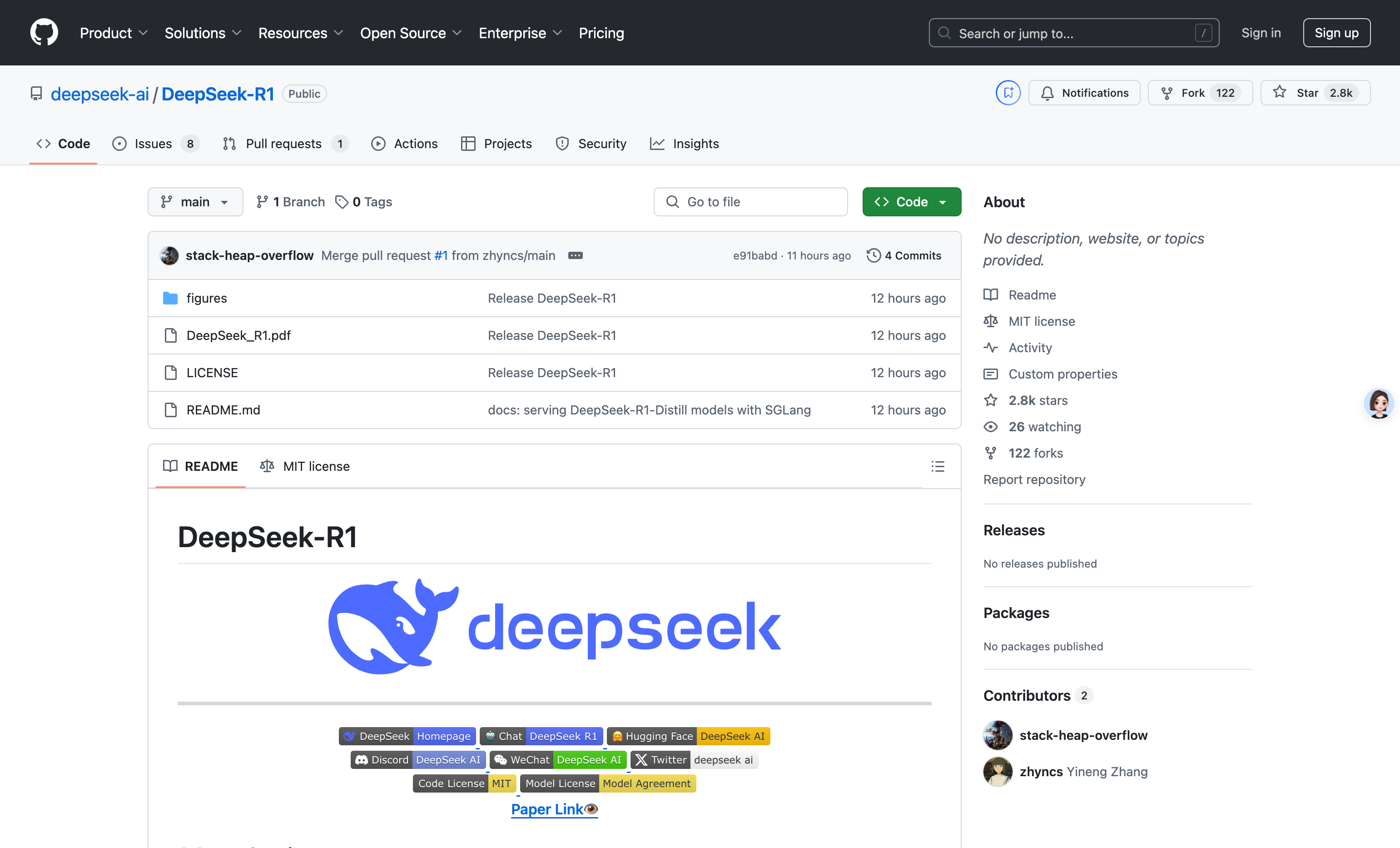The image size is (1400, 848).
Task: View the 0 Tags link
Action: pyautogui.click(x=364, y=202)
